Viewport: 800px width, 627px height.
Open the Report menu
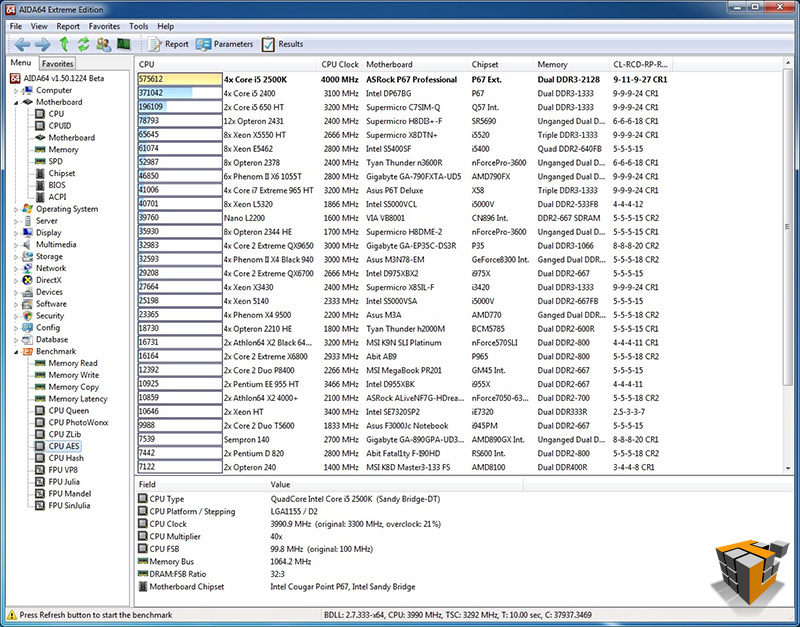coord(68,27)
